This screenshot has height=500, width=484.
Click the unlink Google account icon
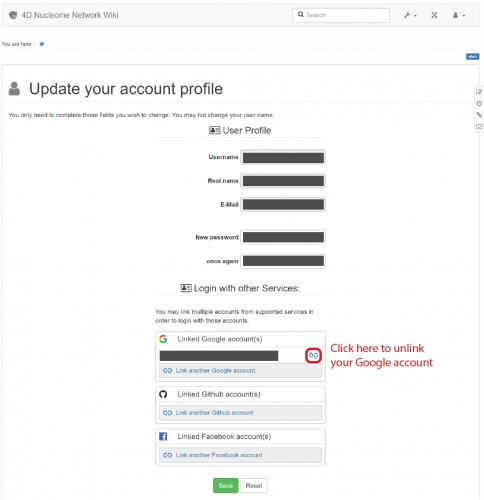313,355
